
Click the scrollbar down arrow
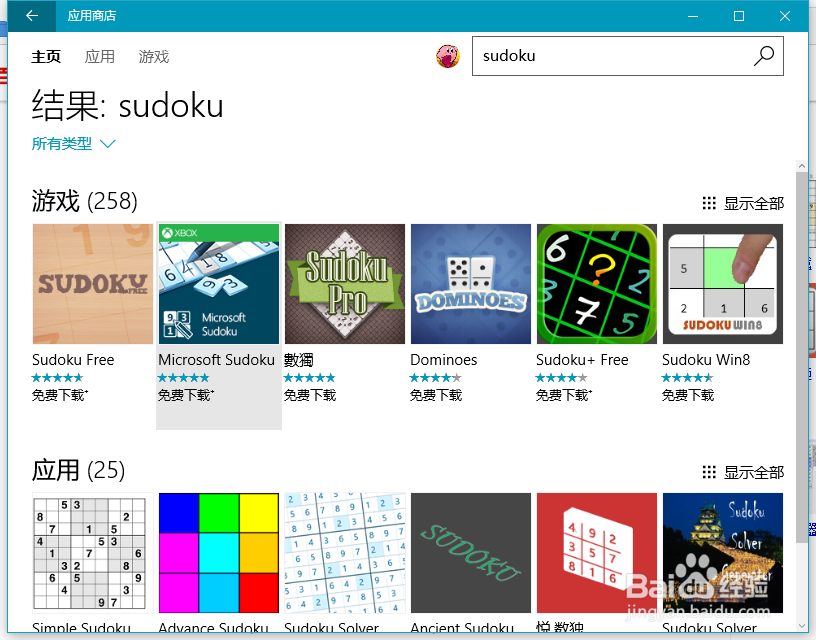pyautogui.click(x=801, y=626)
